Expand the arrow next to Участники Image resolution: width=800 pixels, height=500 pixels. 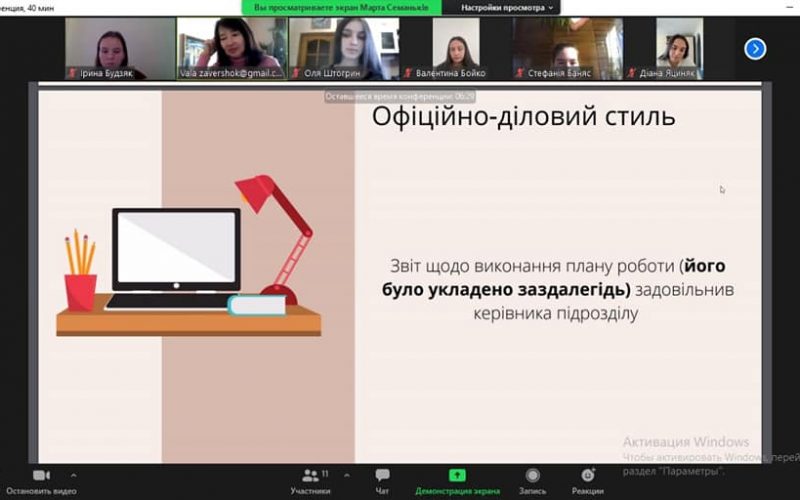[x=347, y=475]
